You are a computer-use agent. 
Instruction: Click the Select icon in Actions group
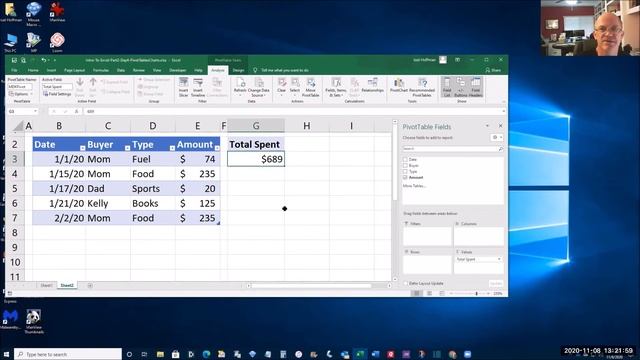point(295,86)
